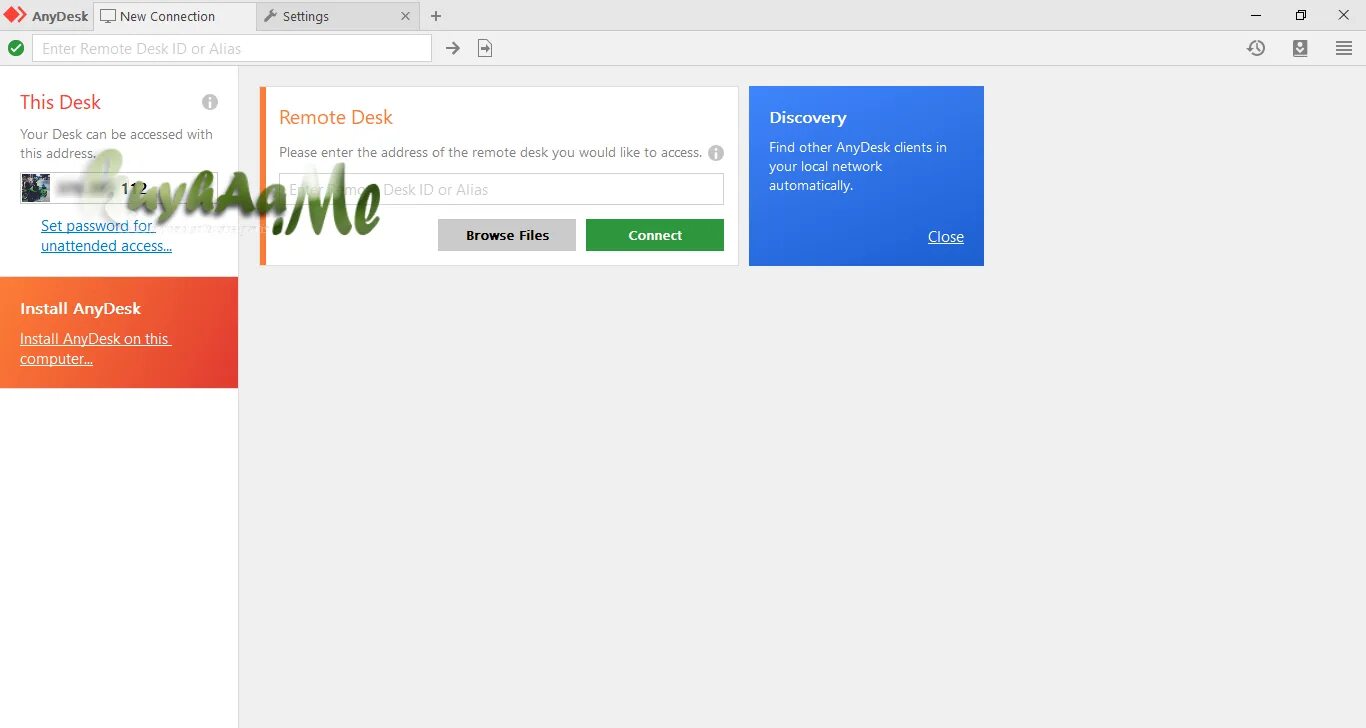Screen dimensions: 1366x728
Task: Open the Settings tab
Action: pos(337,16)
